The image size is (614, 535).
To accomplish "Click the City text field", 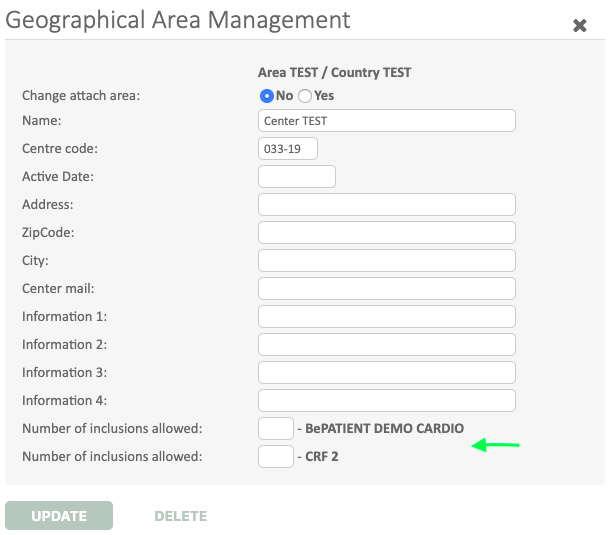I will [x=386, y=261].
